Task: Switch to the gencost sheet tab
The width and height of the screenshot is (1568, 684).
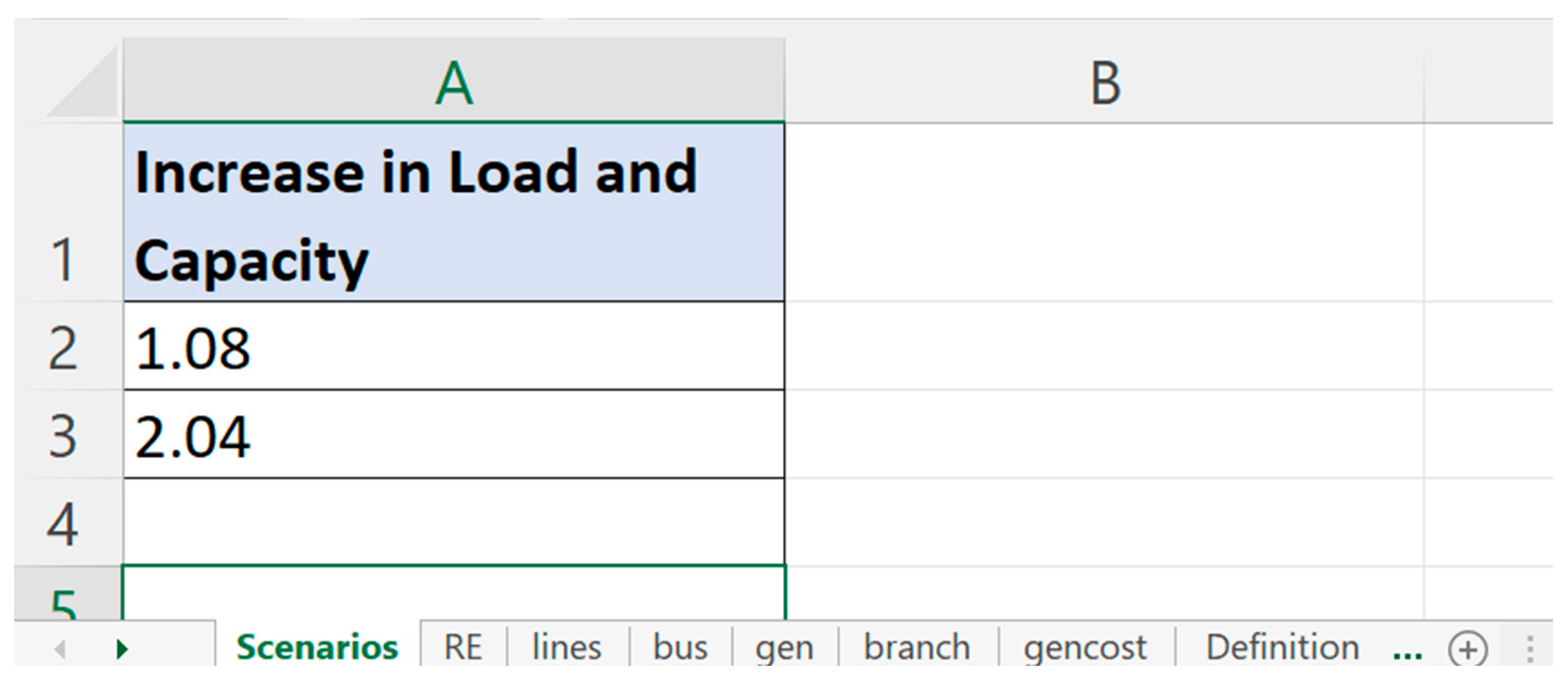Action: point(1085,647)
